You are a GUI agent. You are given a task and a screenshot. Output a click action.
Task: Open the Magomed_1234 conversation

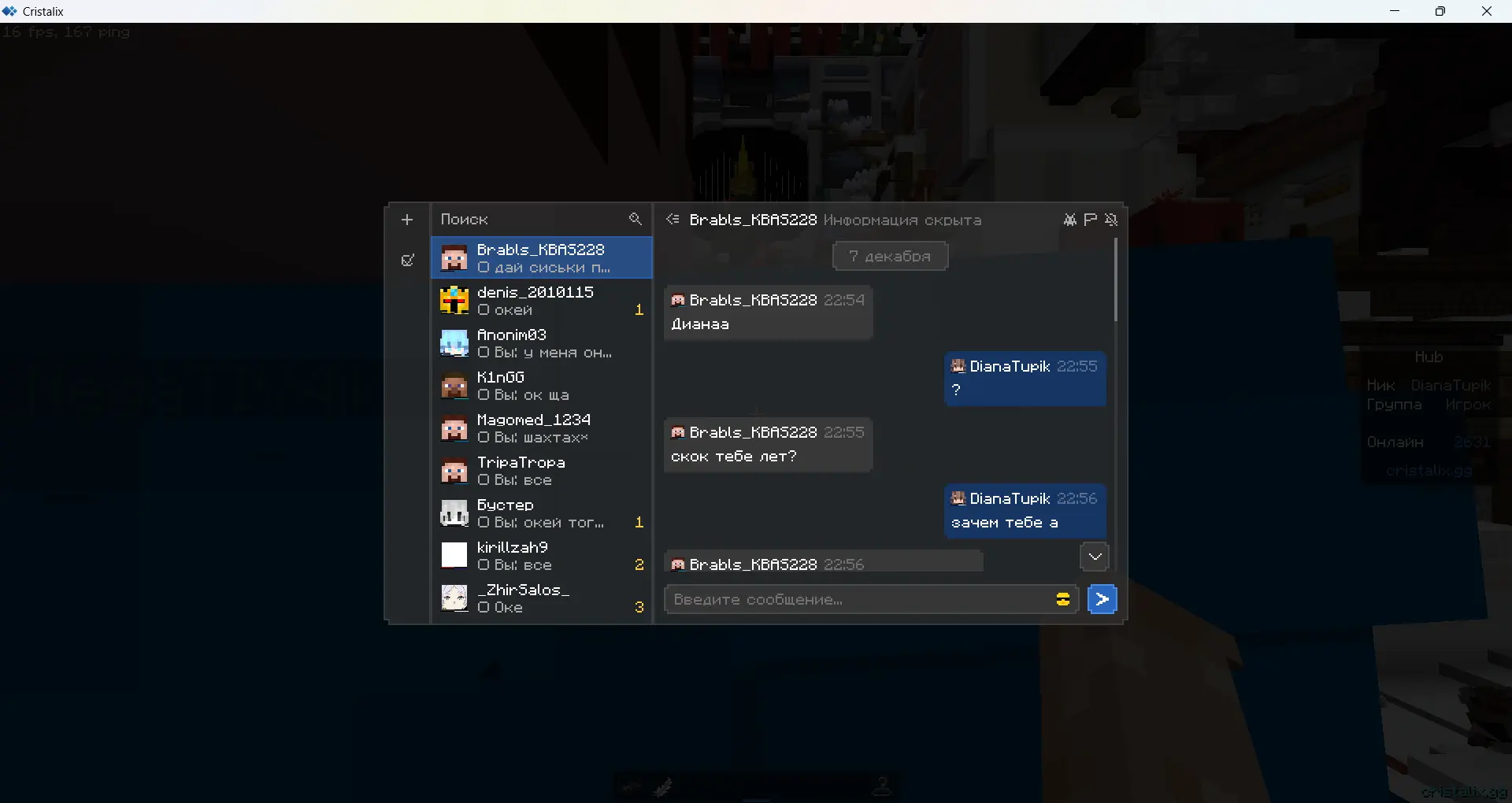tap(542, 428)
